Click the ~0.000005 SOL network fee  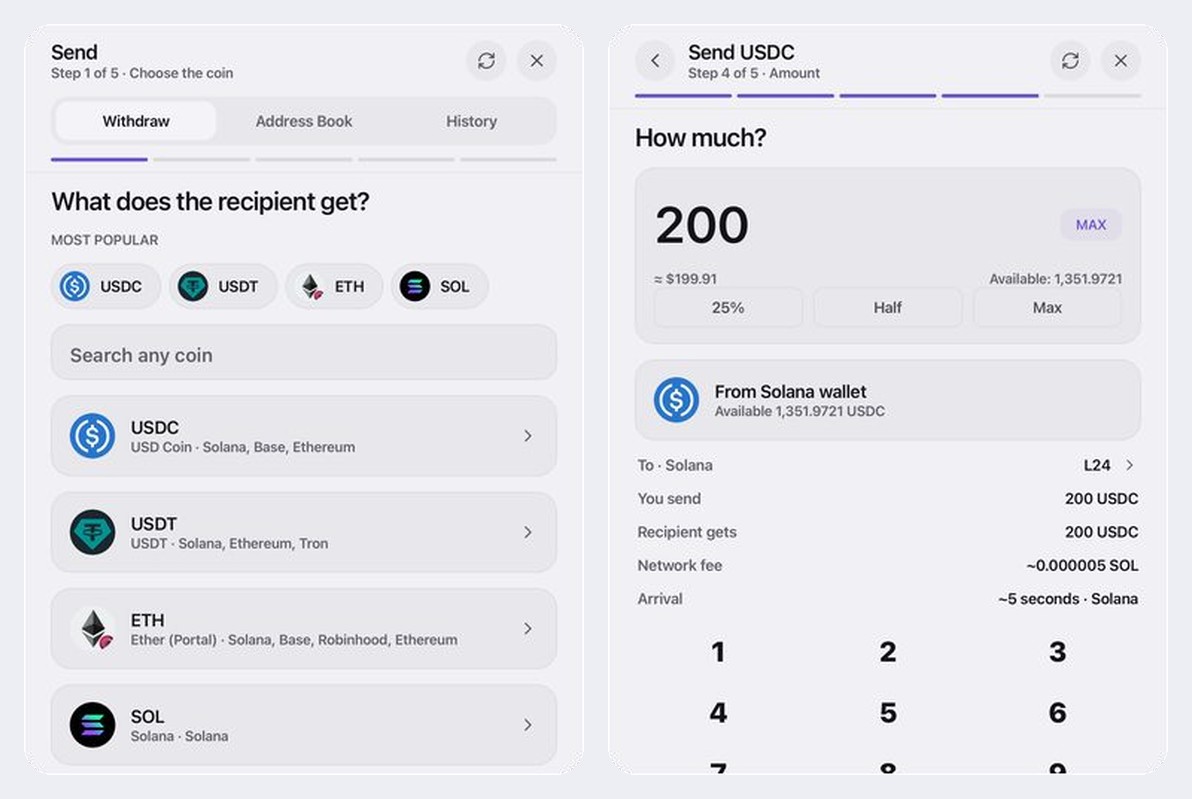point(1082,566)
